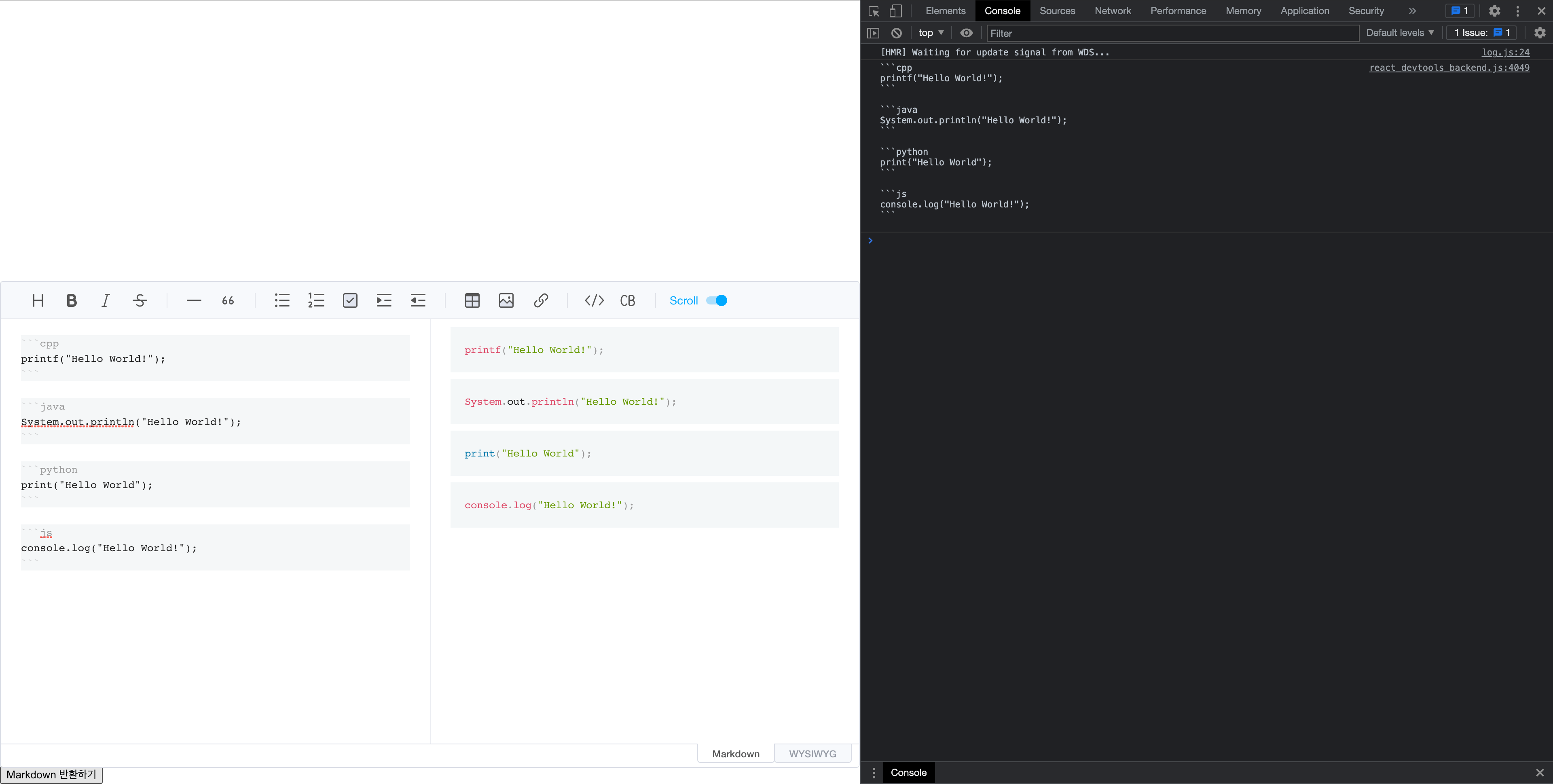This screenshot has width=1553, height=784.
Task: Apply bold formatting in the editor
Action: [x=72, y=300]
